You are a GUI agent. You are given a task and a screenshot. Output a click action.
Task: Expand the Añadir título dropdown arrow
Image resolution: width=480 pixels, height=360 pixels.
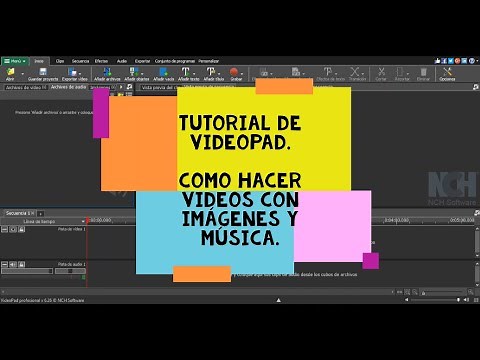tap(219, 74)
